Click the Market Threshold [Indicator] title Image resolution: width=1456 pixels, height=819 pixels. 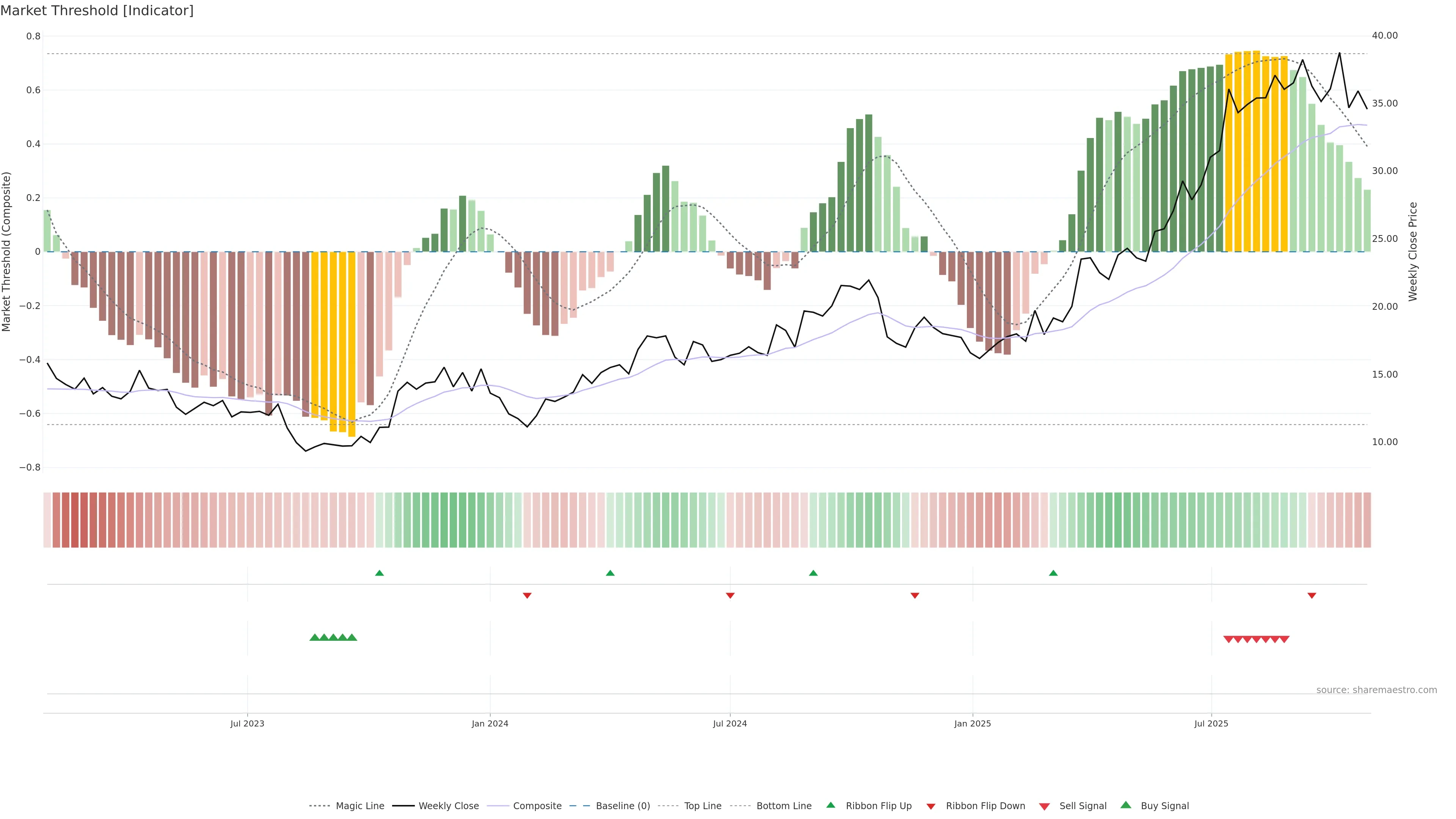pos(97,11)
